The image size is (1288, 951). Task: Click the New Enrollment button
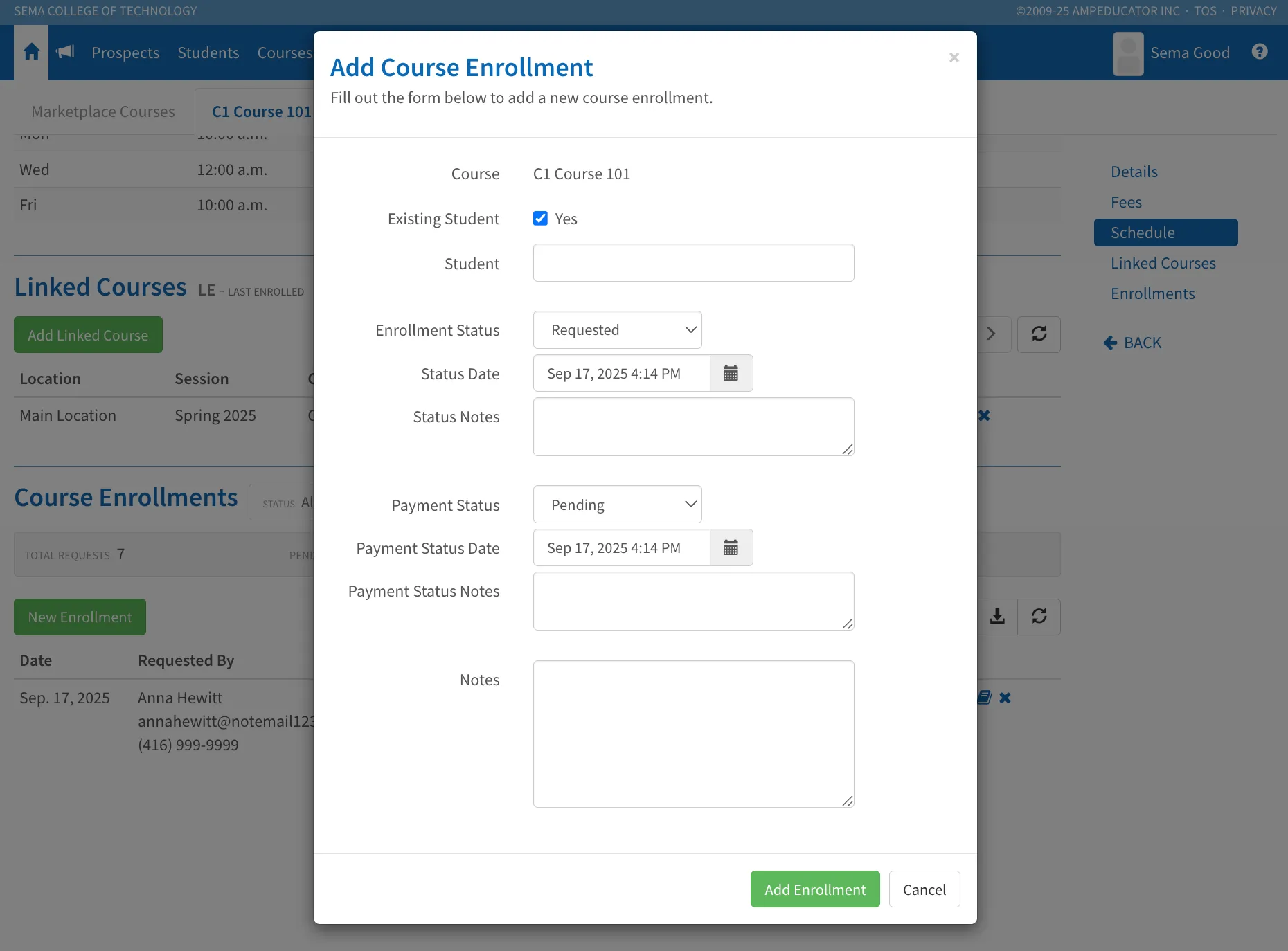tap(80, 617)
